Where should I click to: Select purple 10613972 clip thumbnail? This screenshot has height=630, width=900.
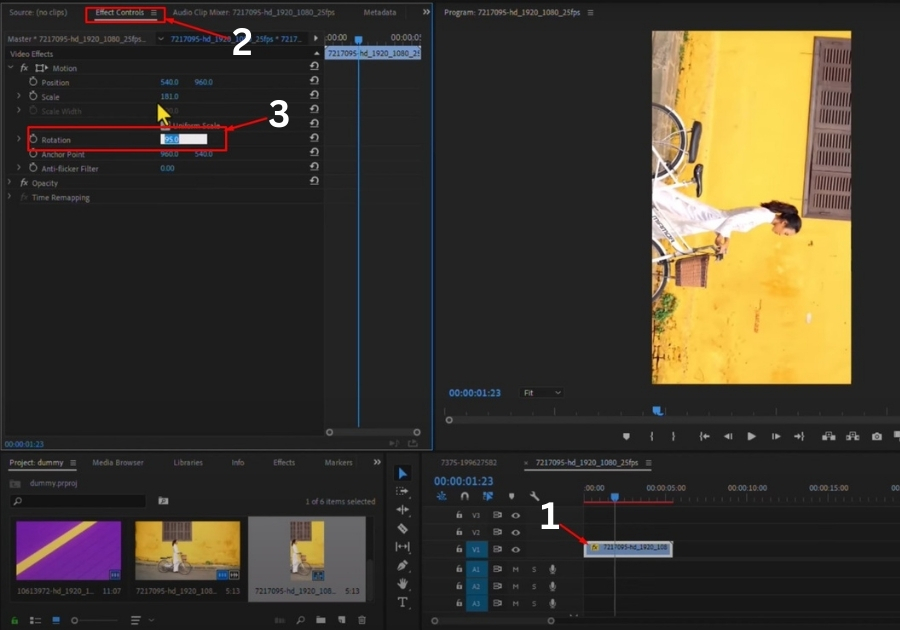[x=68, y=550]
